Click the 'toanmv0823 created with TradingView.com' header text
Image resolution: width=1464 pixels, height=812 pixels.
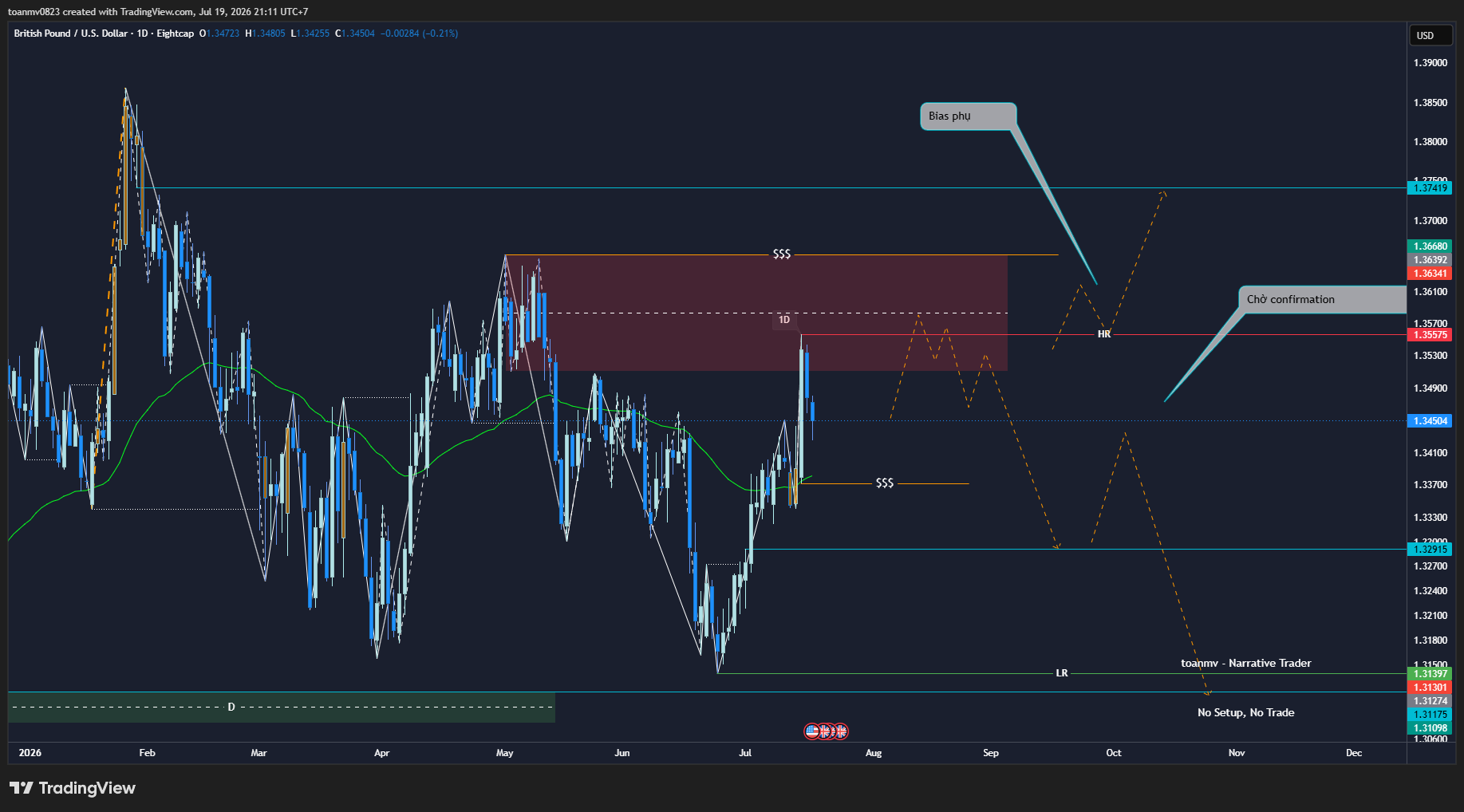pos(101,12)
